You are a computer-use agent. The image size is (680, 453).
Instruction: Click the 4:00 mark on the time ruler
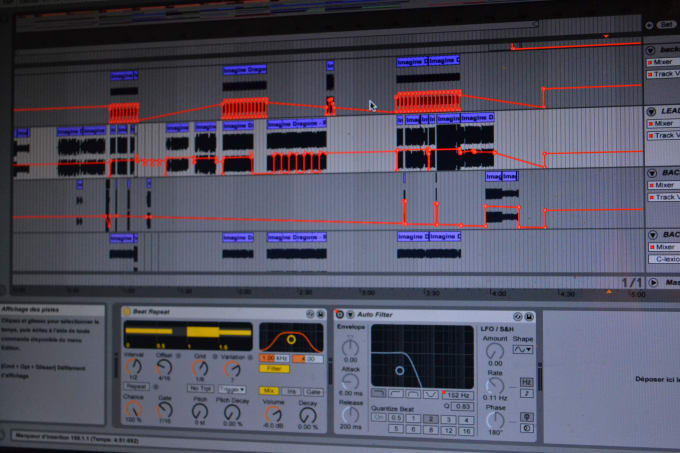(497, 293)
